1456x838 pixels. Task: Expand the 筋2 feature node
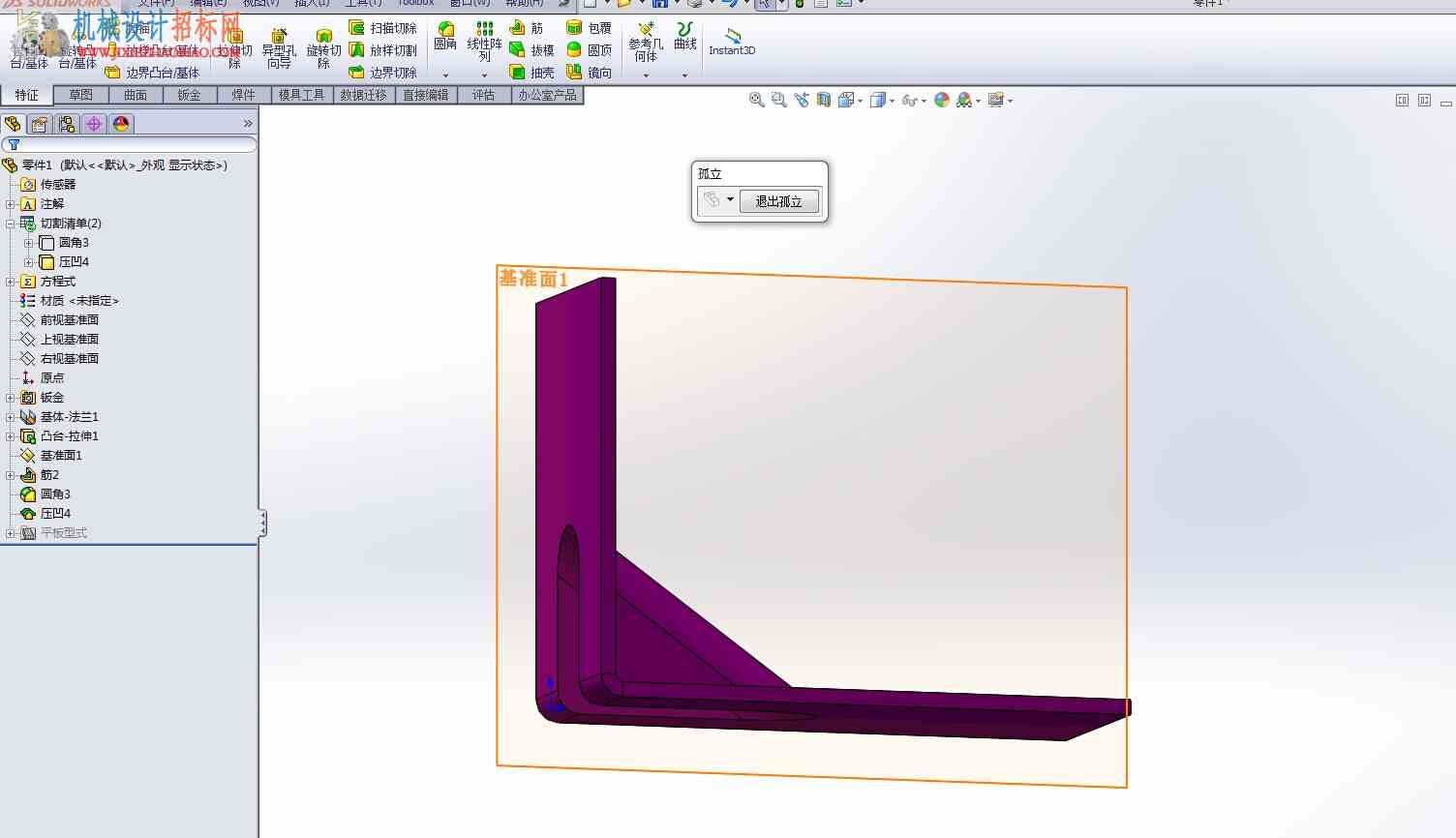10,475
